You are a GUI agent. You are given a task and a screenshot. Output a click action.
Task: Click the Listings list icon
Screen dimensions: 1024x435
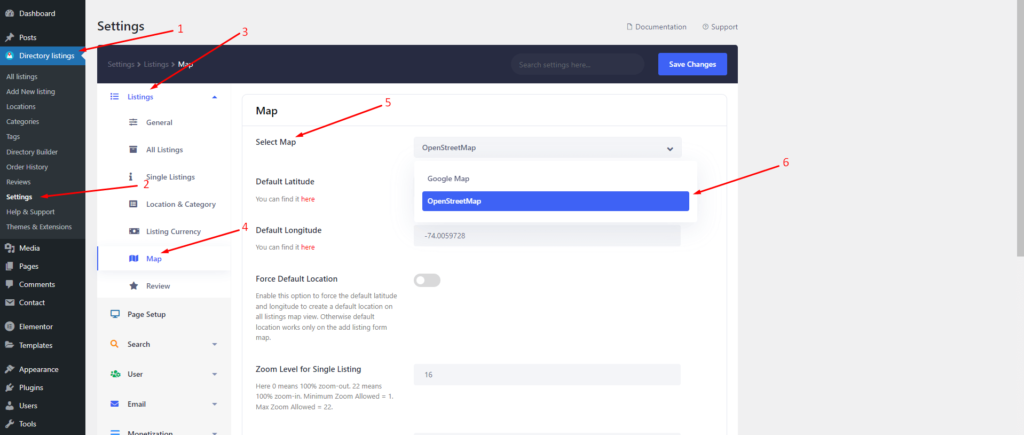[x=115, y=97]
